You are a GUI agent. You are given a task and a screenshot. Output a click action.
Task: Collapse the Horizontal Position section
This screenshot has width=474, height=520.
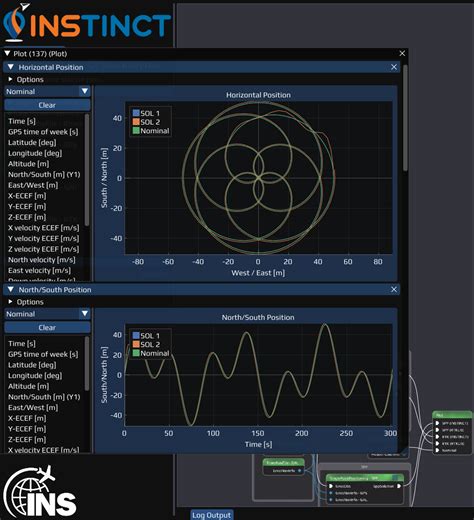[x=11, y=67]
